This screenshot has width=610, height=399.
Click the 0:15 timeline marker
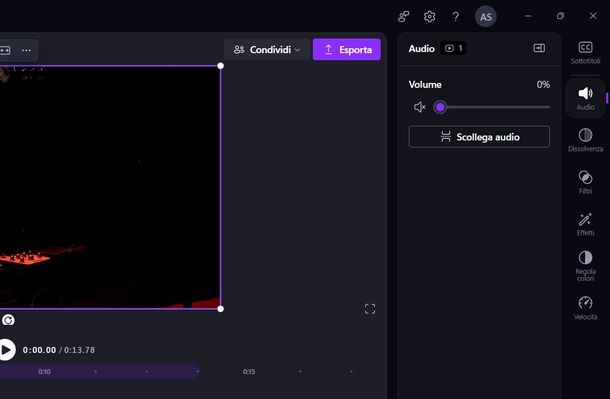[249, 372]
